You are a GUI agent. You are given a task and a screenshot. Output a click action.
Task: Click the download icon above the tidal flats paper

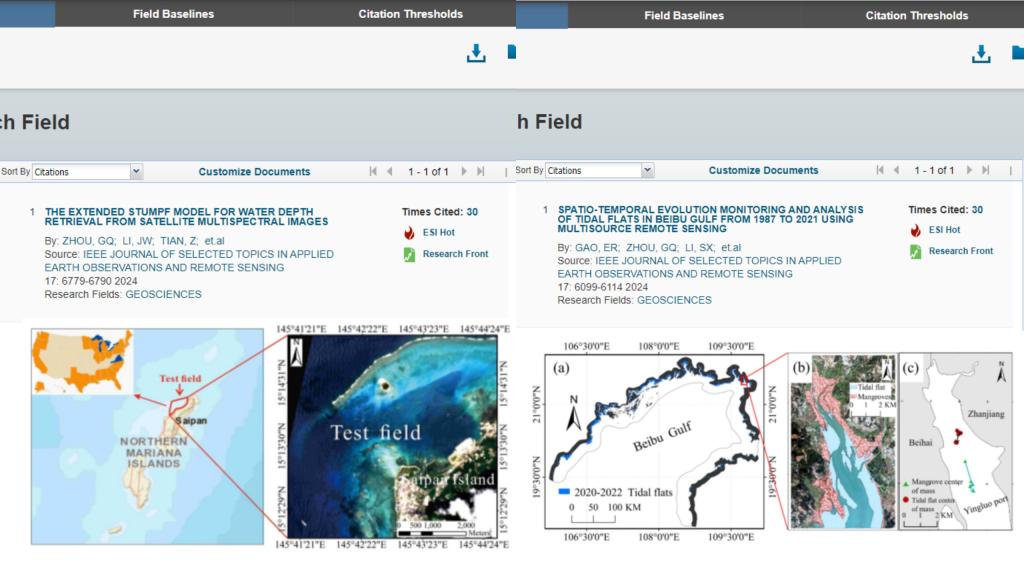click(x=981, y=54)
